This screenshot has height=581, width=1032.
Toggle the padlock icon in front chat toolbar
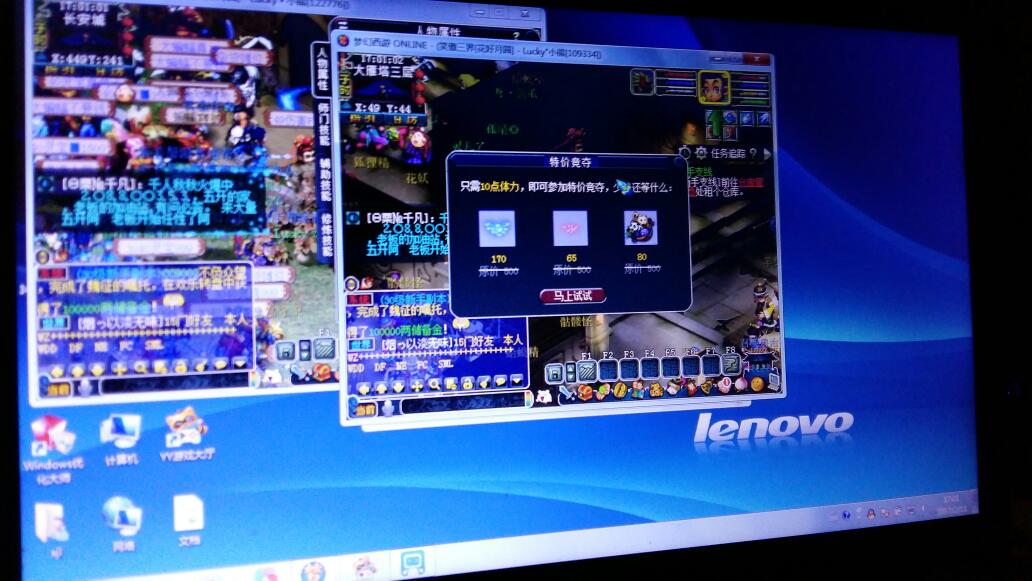tap(467, 383)
